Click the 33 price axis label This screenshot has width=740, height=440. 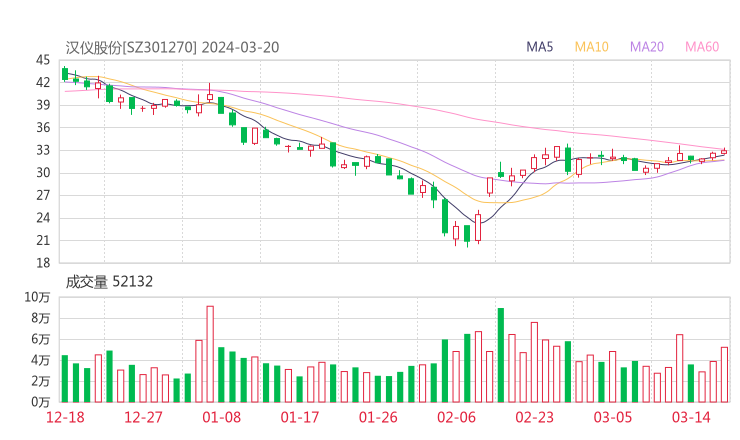pos(43,150)
